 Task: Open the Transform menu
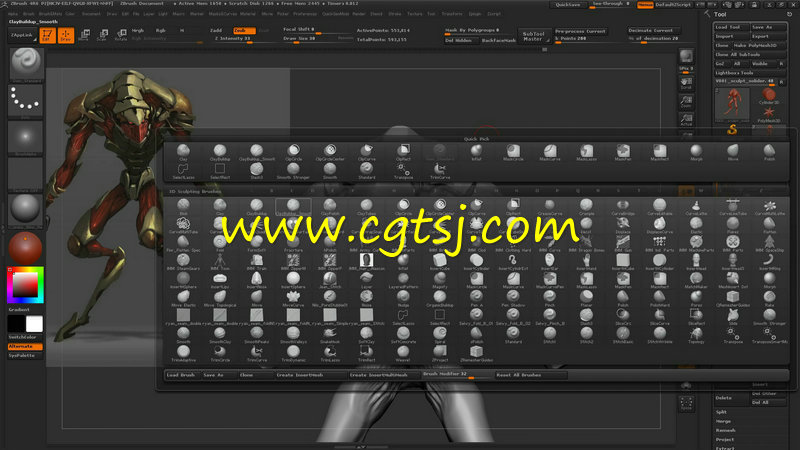click(452, 14)
